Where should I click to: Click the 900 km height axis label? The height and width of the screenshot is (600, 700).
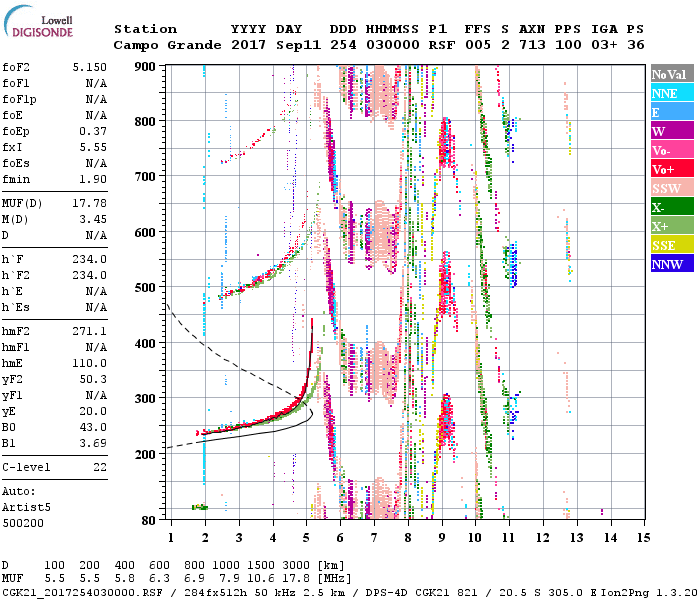pos(147,66)
